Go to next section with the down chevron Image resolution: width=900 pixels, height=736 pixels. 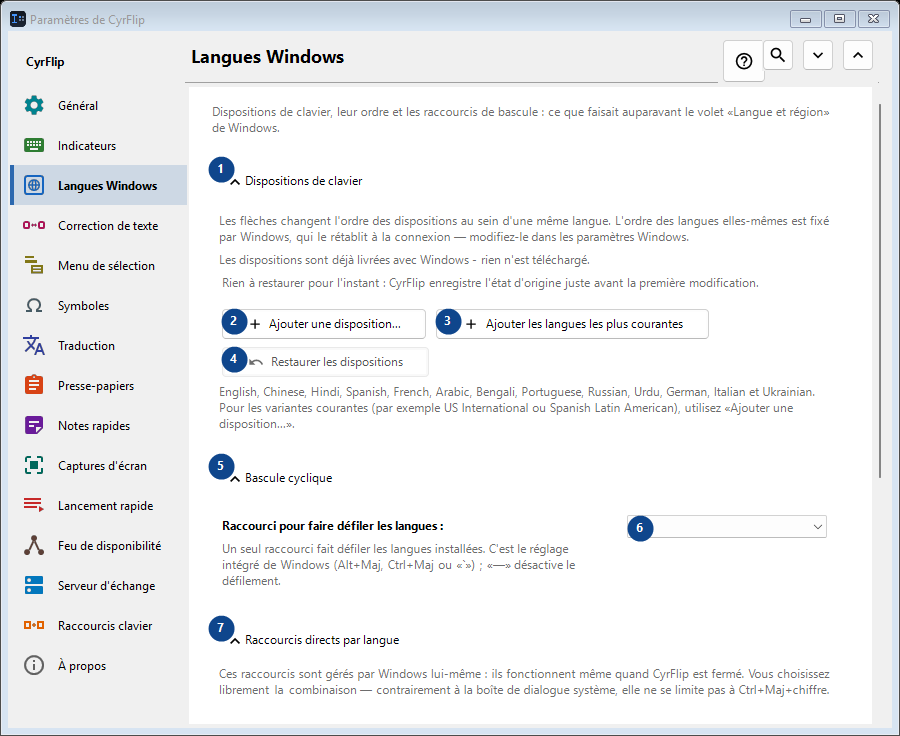pyautogui.click(x=818, y=55)
